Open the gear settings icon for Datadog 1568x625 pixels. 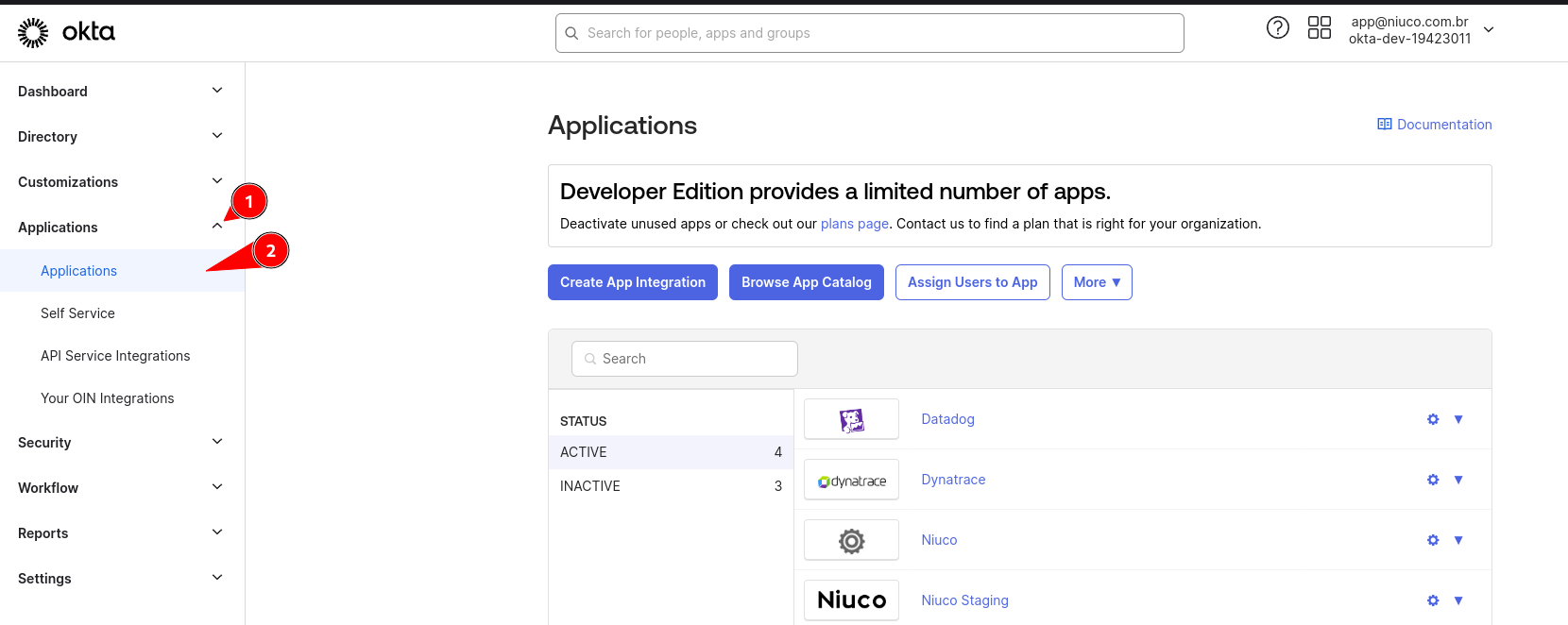coord(1433,419)
